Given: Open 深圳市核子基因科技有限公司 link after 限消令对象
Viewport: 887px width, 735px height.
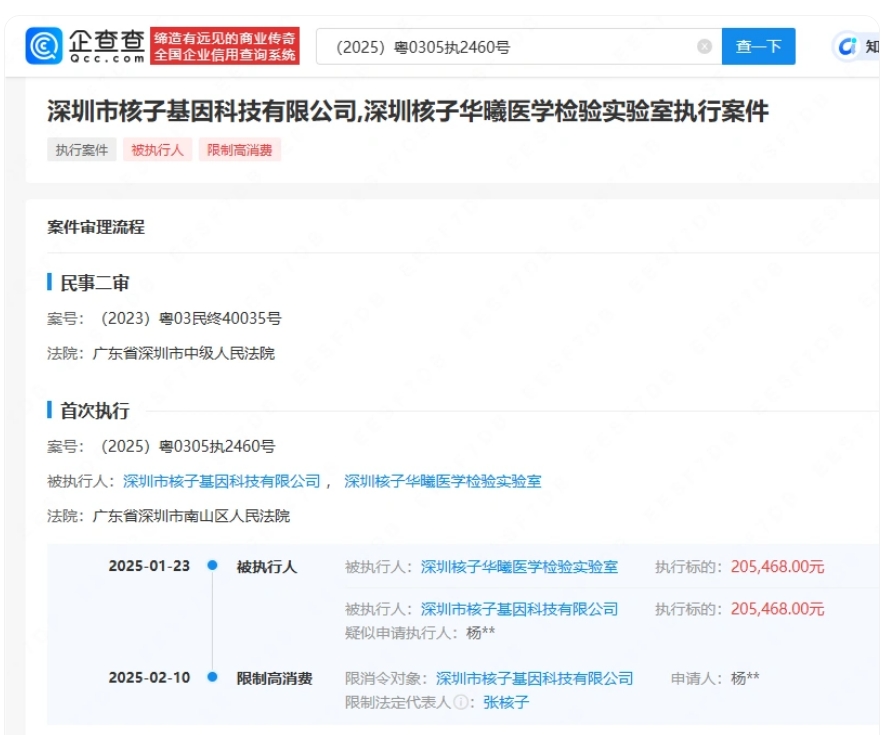Looking at the screenshot, I should tap(534, 678).
